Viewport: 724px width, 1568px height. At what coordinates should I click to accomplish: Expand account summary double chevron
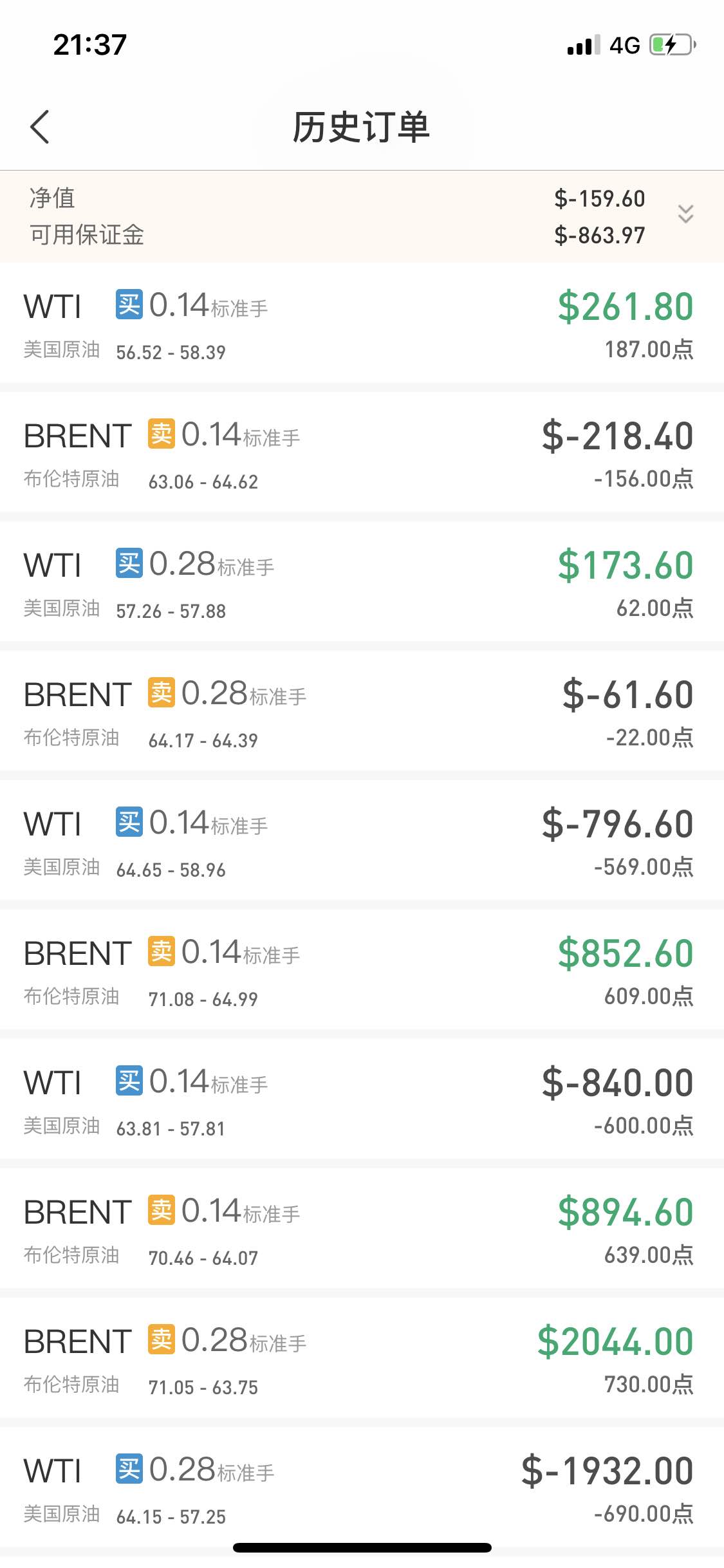coord(685,214)
